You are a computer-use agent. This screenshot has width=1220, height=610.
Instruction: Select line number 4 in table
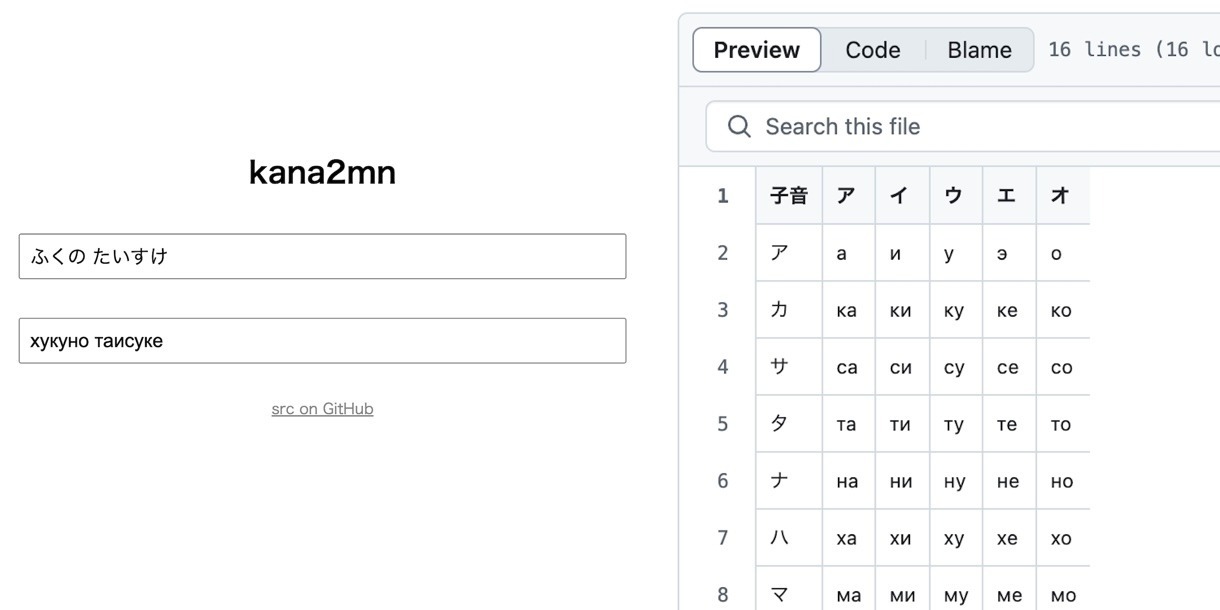[x=722, y=367]
